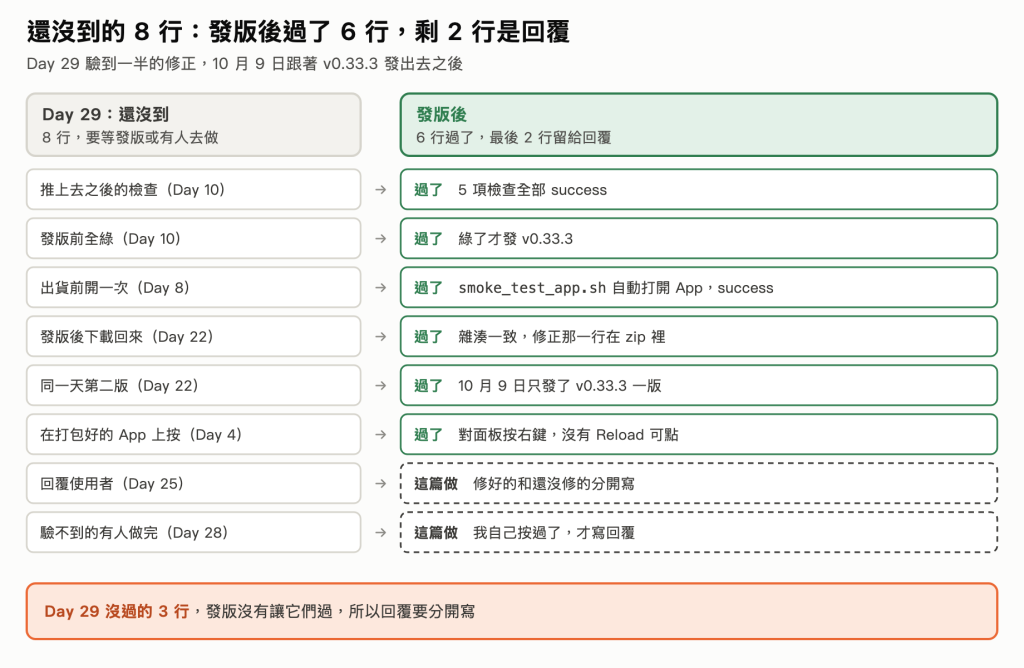Select the row "推上去之後的檢查（Day 10）"
1024x668 pixels.
coord(193,189)
